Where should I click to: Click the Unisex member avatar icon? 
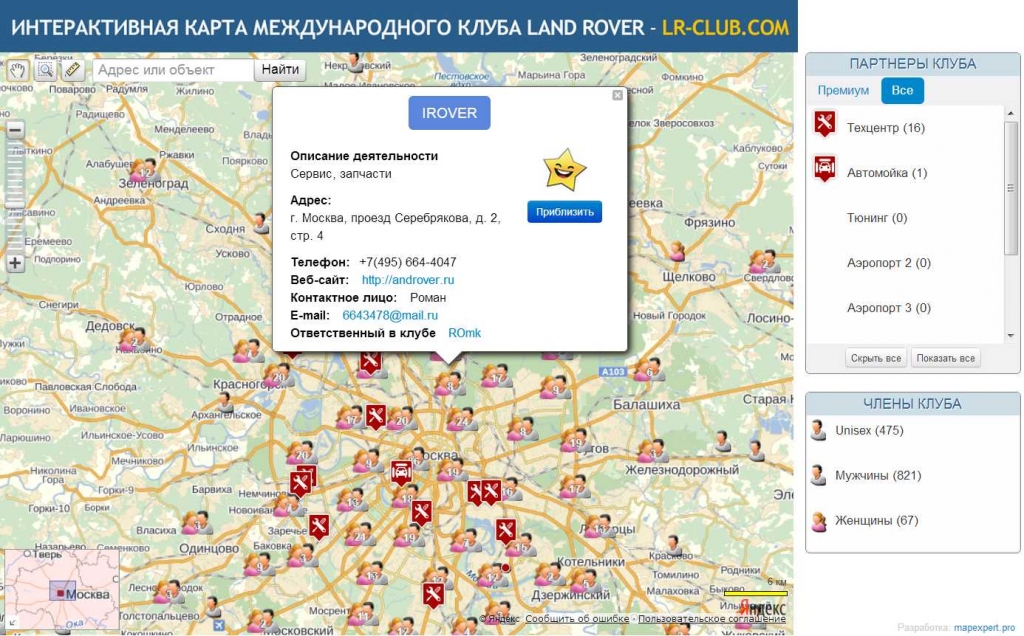(x=818, y=430)
